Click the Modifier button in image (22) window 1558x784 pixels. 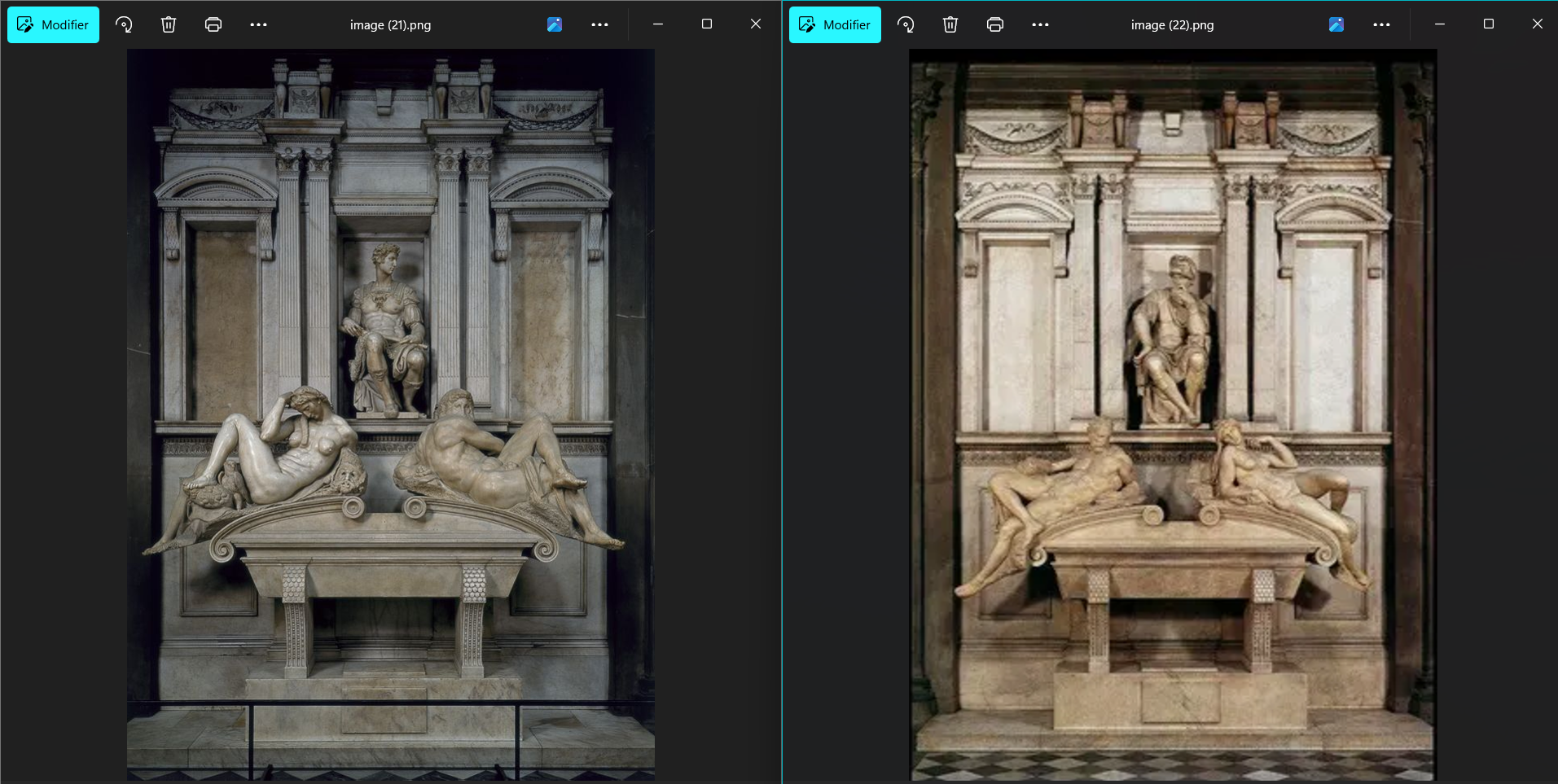tap(834, 24)
